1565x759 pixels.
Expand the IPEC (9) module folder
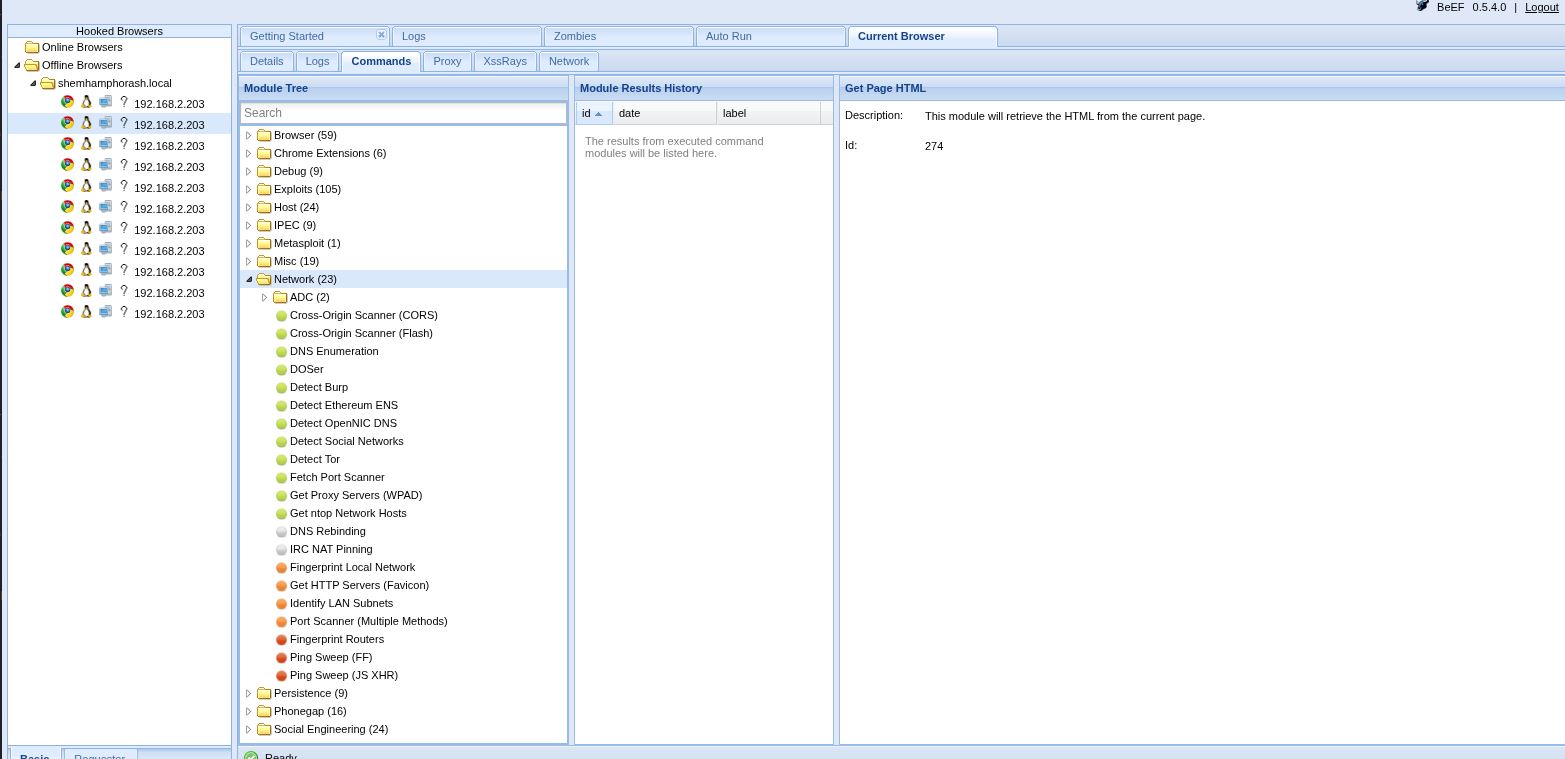249,225
